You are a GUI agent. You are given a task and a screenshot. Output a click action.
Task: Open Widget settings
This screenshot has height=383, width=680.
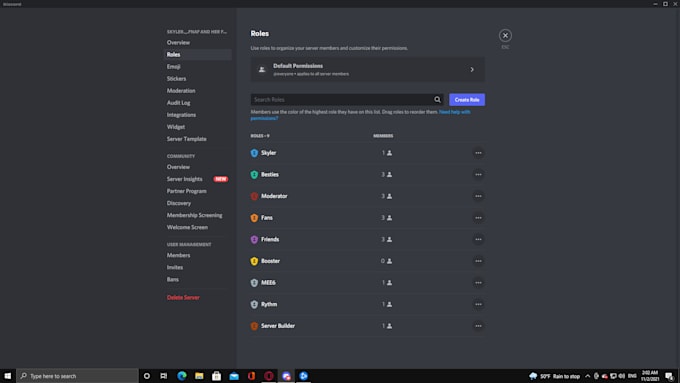[176, 127]
